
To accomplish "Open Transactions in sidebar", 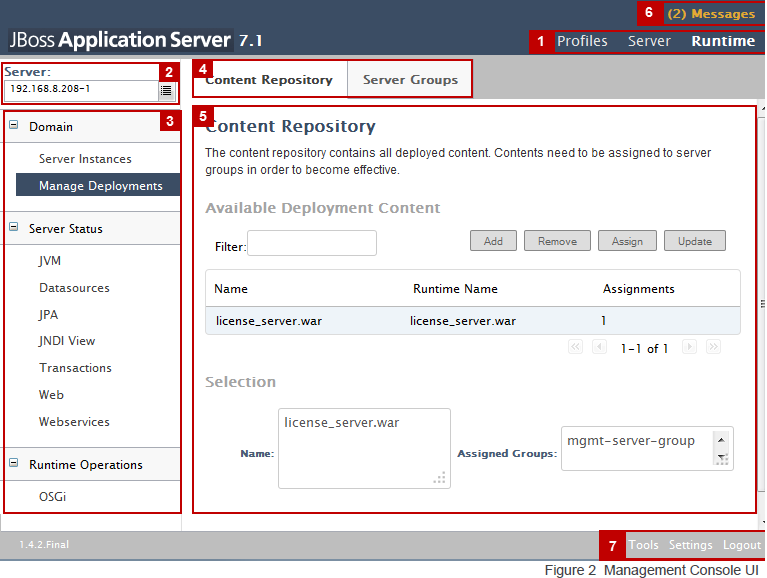I will click(75, 368).
